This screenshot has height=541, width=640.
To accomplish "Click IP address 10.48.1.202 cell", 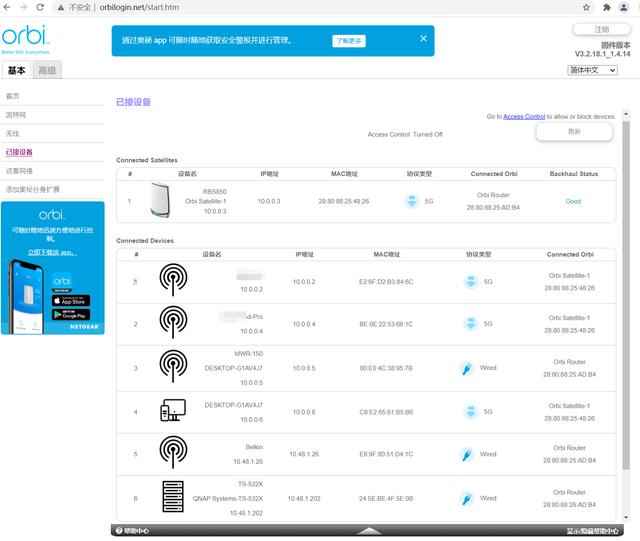I will [304, 499].
